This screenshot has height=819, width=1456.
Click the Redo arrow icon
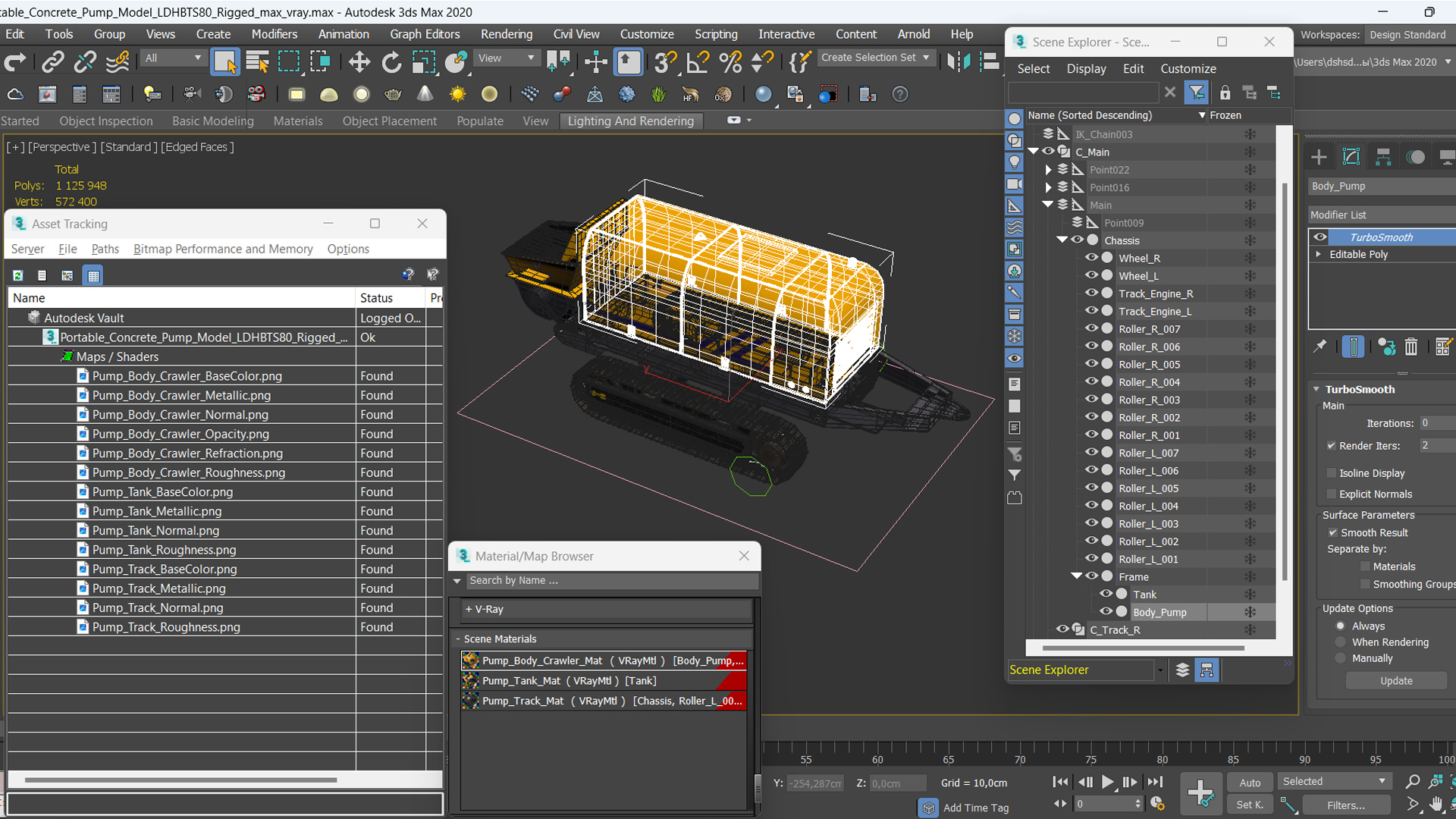click(x=15, y=62)
